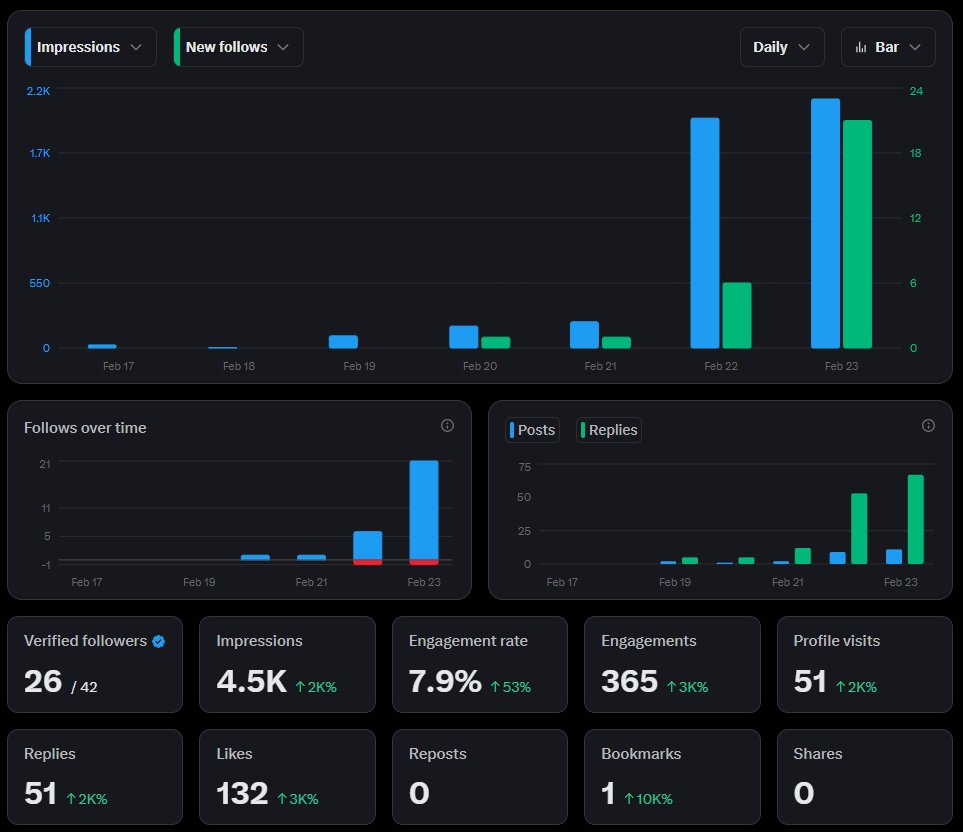This screenshot has width=963, height=832.
Task: Click the verified badge next to Verified followers
Action: pos(158,642)
